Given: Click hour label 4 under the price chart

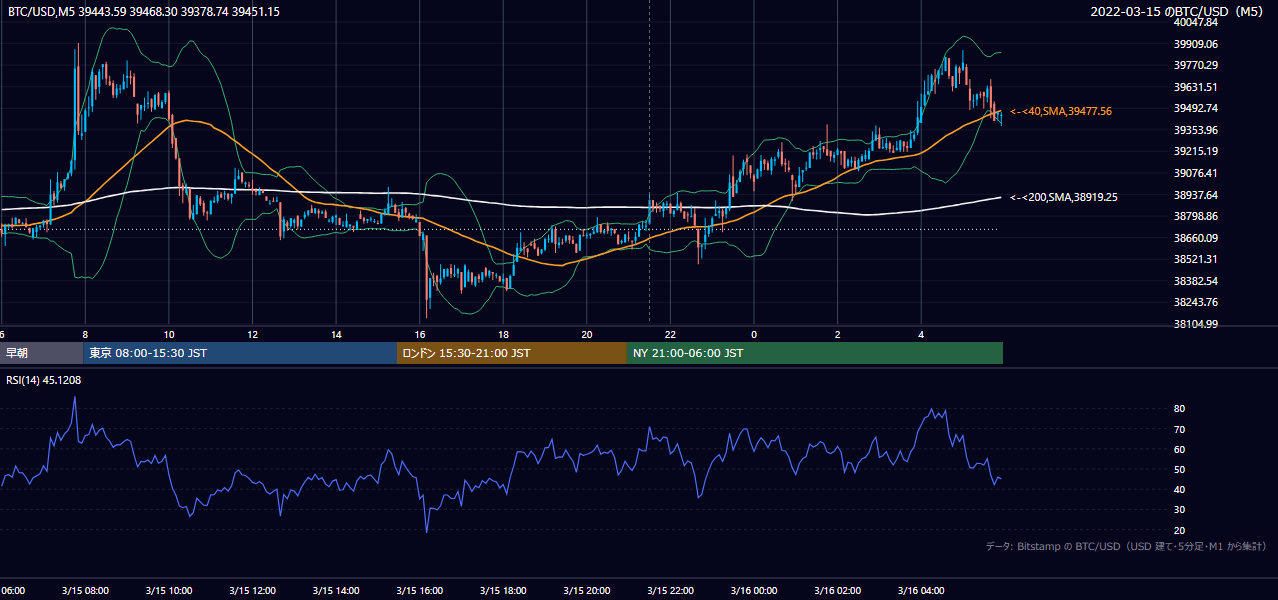Looking at the screenshot, I should pyautogui.click(x=921, y=335).
